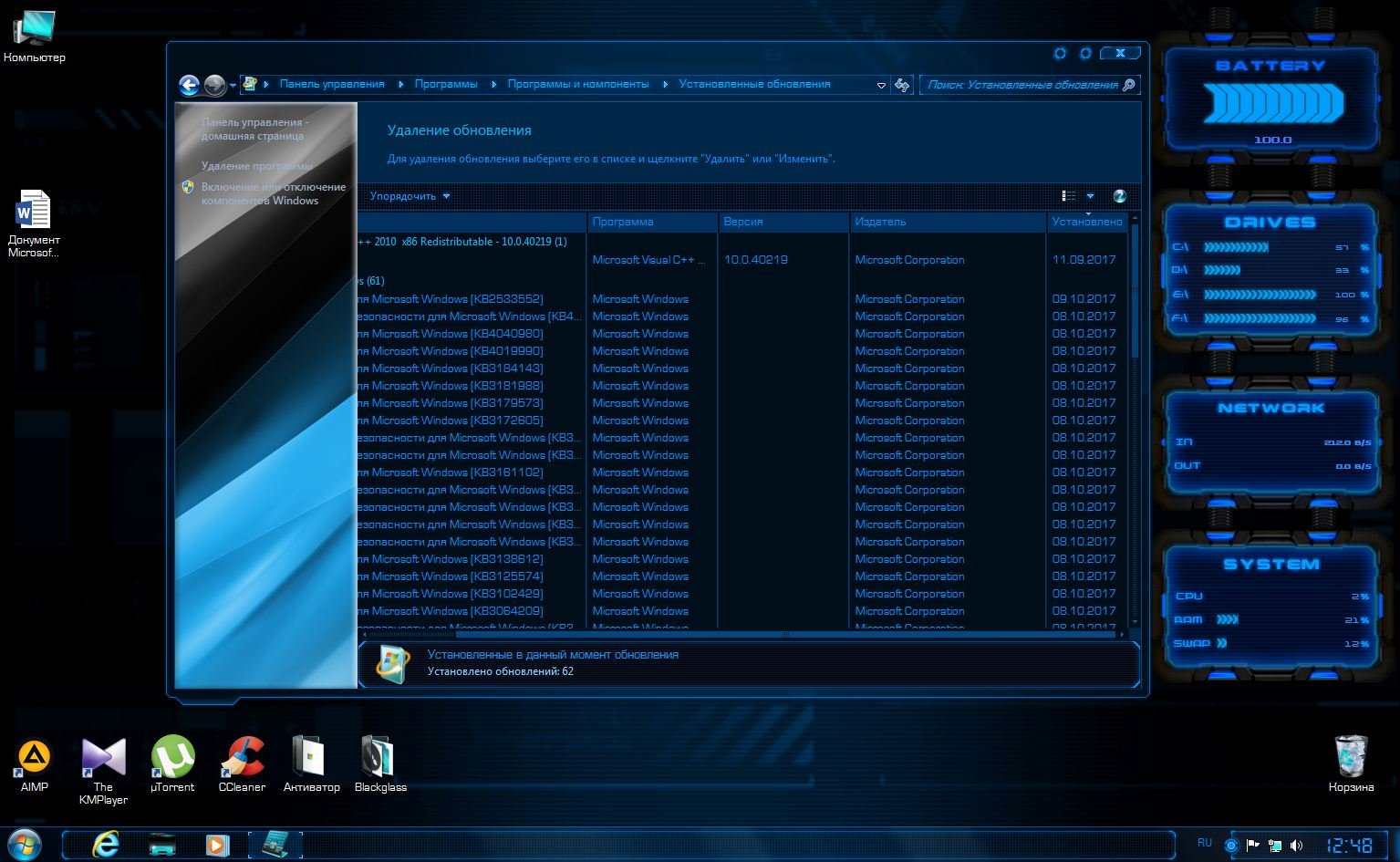1400x862 pixels.
Task: Open the address bar history dropdown
Action: pyautogui.click(x=881, y=85)
